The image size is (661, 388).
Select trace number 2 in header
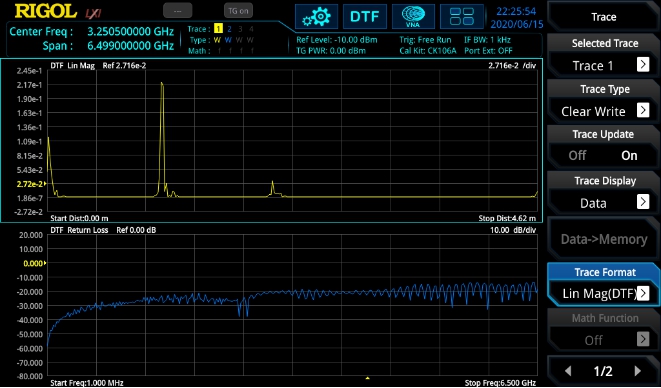pos(229,29)
